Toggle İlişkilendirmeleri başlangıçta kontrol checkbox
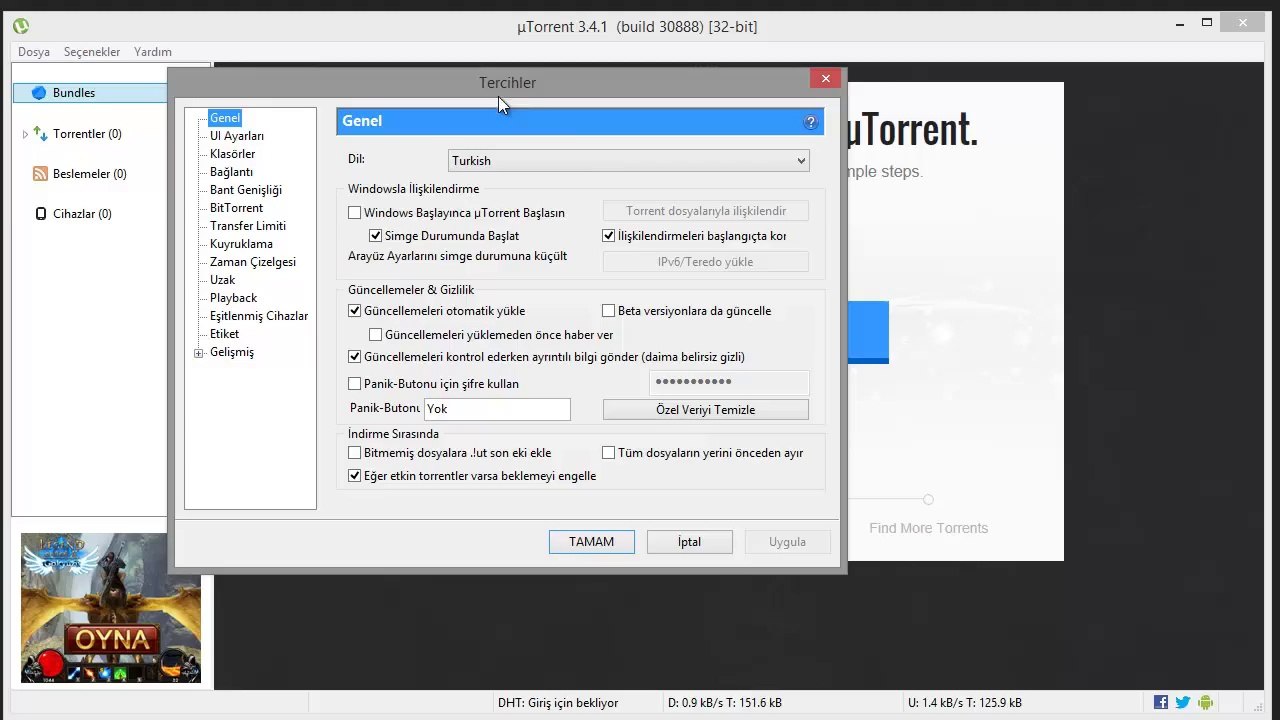Viewport: 1280px width, 720px height. pos(608,236)
